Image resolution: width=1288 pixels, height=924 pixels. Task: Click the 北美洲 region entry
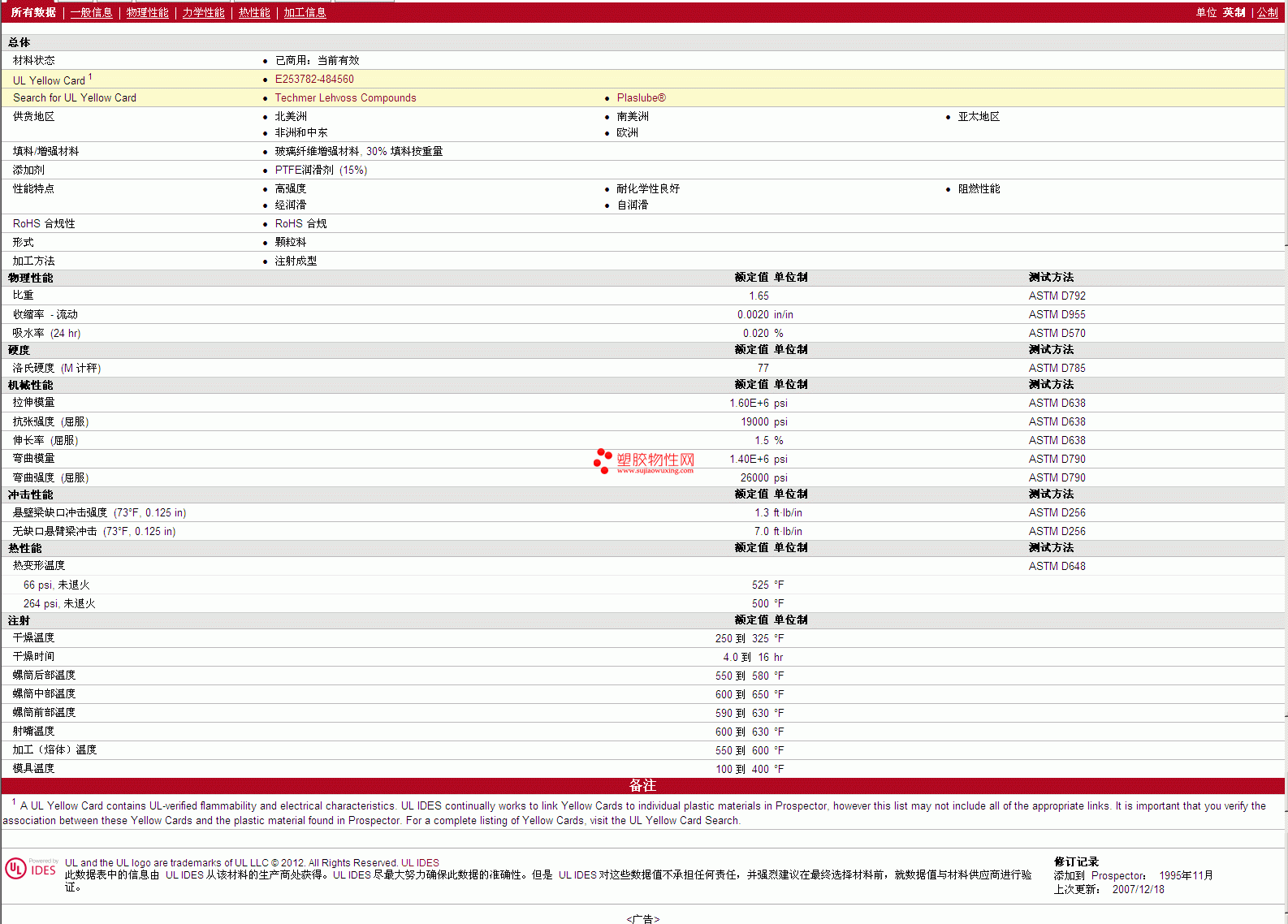coord(292,117)
